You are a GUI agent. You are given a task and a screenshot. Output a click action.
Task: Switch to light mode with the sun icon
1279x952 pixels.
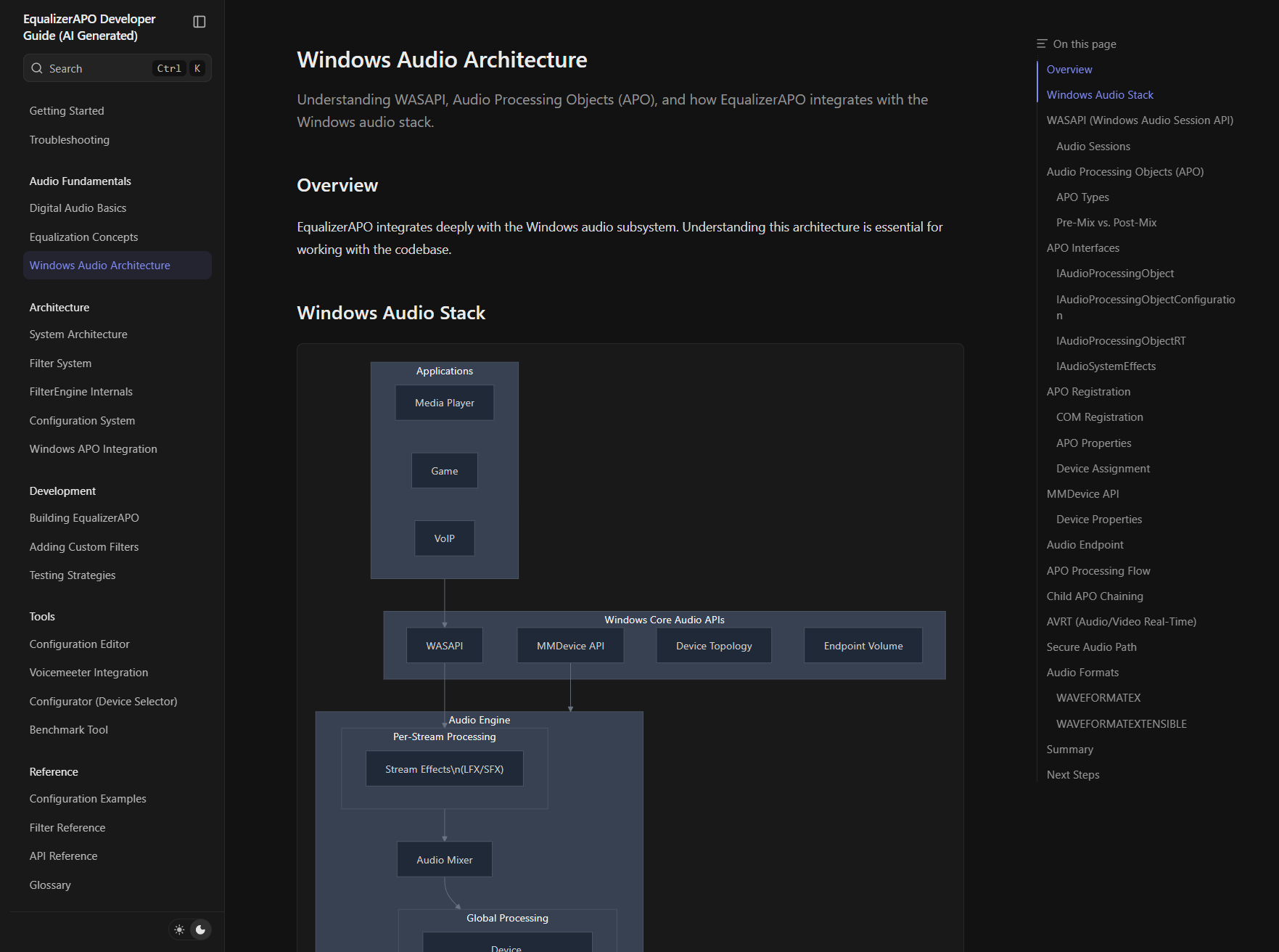pos(179,930)
